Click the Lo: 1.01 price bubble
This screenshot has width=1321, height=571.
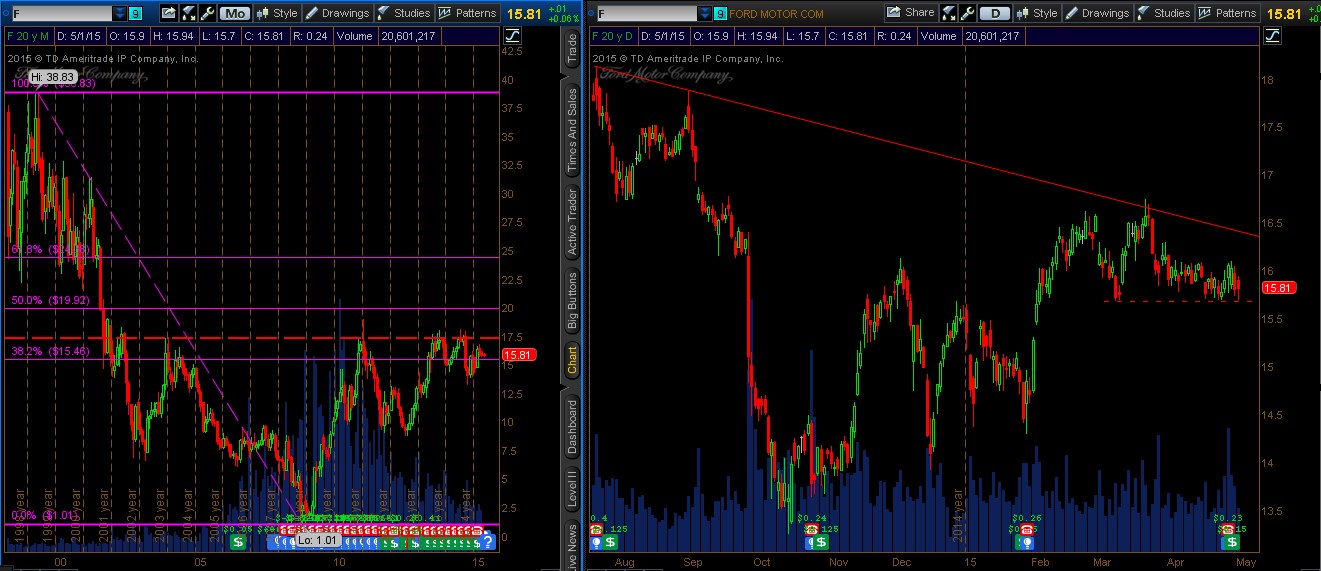(x=320, y=540)
